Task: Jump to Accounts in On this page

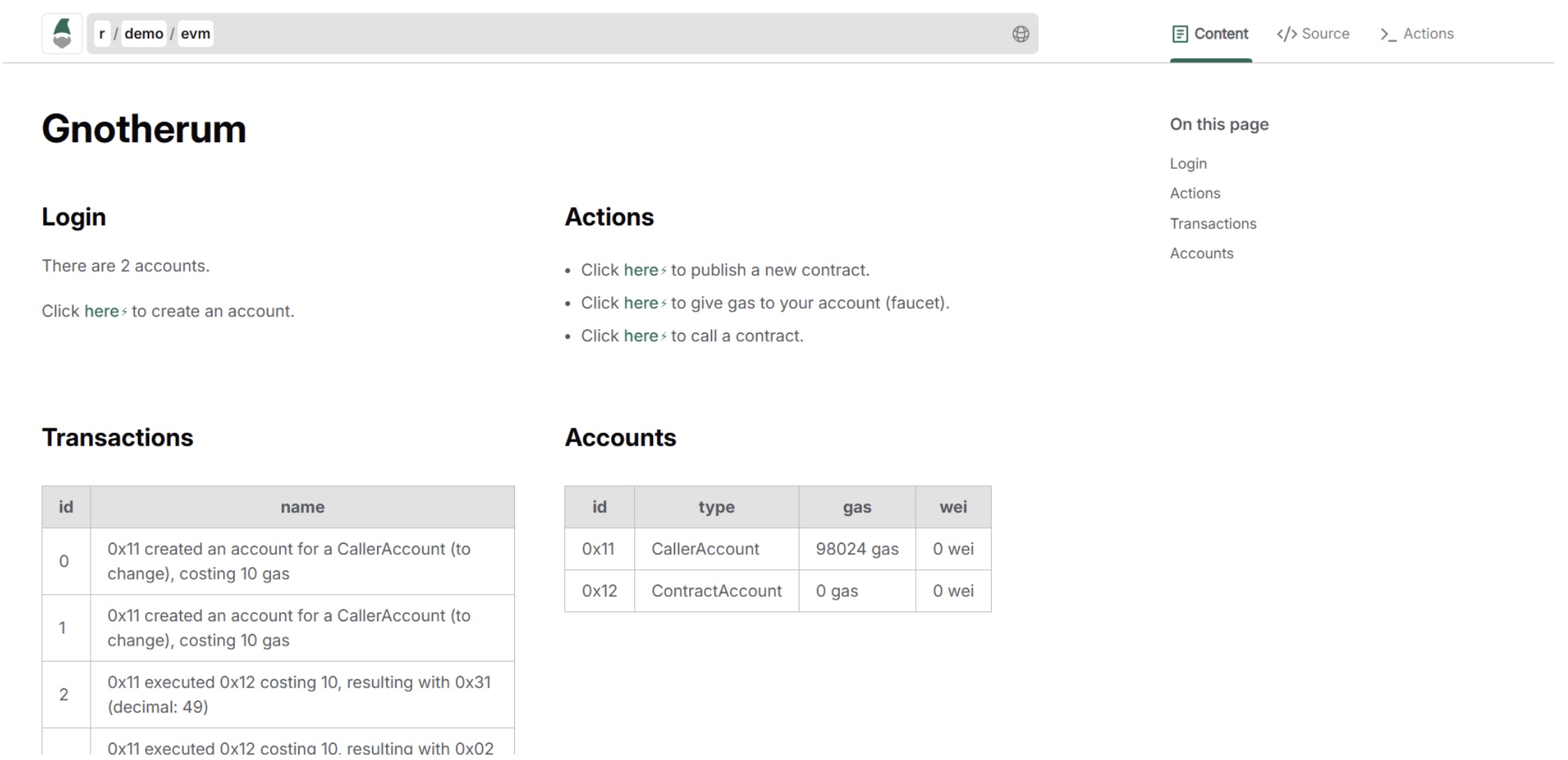Action: tap(1201, 253)
